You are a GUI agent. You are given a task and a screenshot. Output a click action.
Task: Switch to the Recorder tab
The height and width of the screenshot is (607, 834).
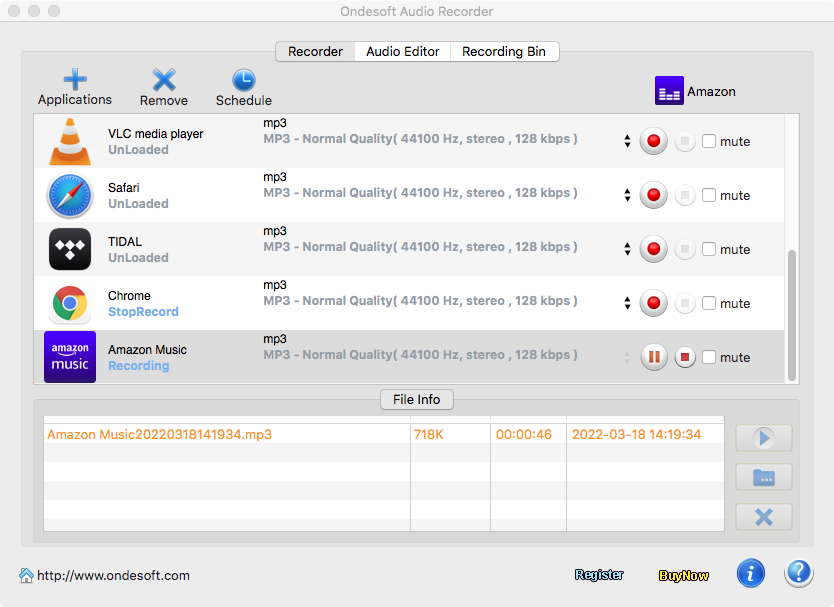[x=315, y=52]
